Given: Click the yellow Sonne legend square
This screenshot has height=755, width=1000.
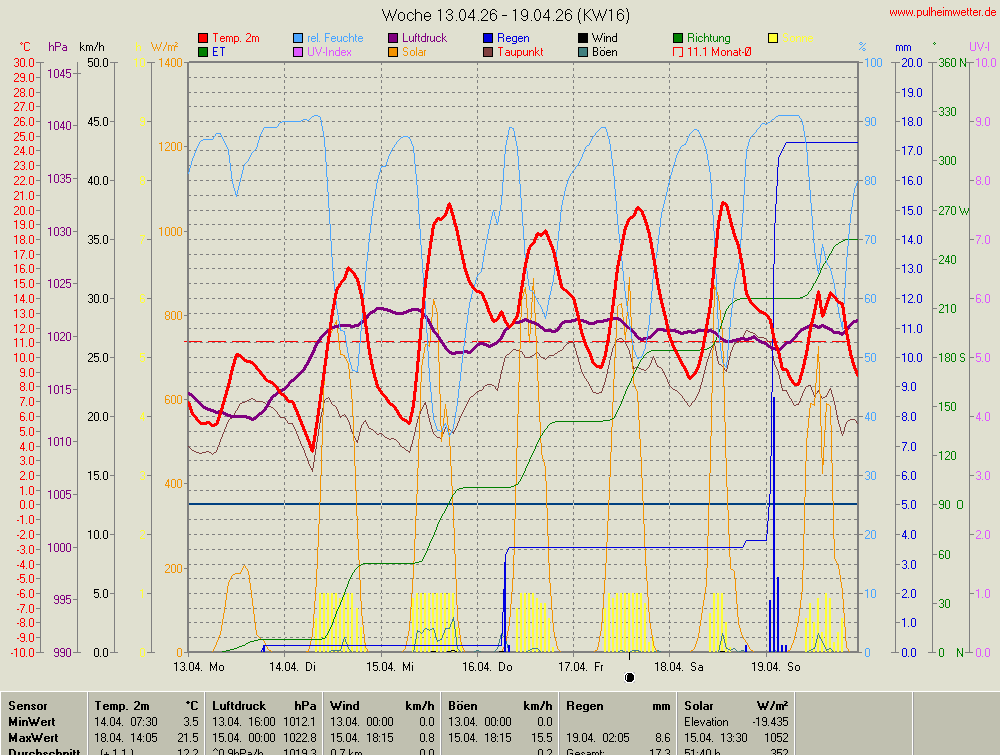Looking at the screenshot, I should pos(774,38).
